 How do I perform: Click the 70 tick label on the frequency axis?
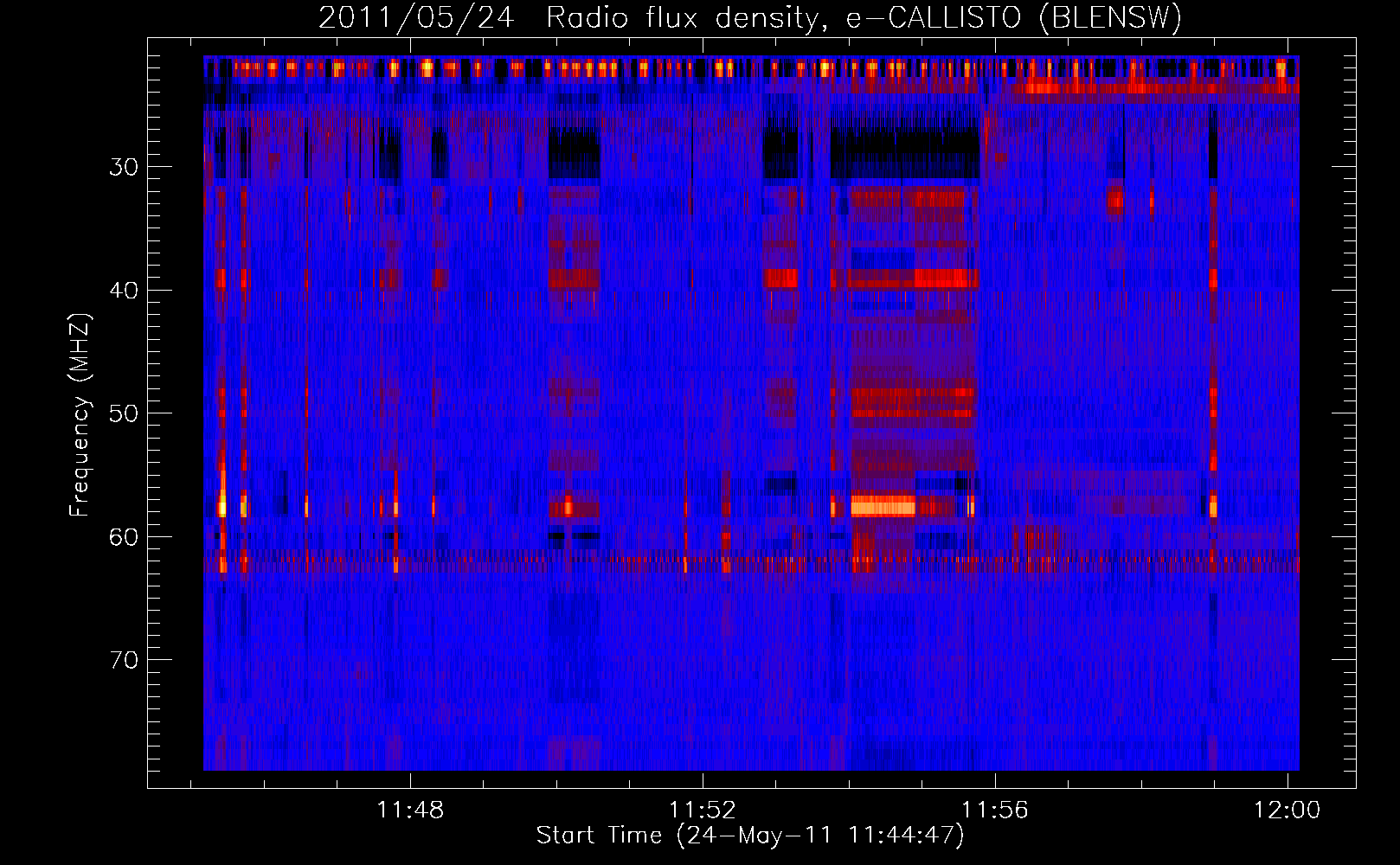pyautogui.click(x=124, y=660)
